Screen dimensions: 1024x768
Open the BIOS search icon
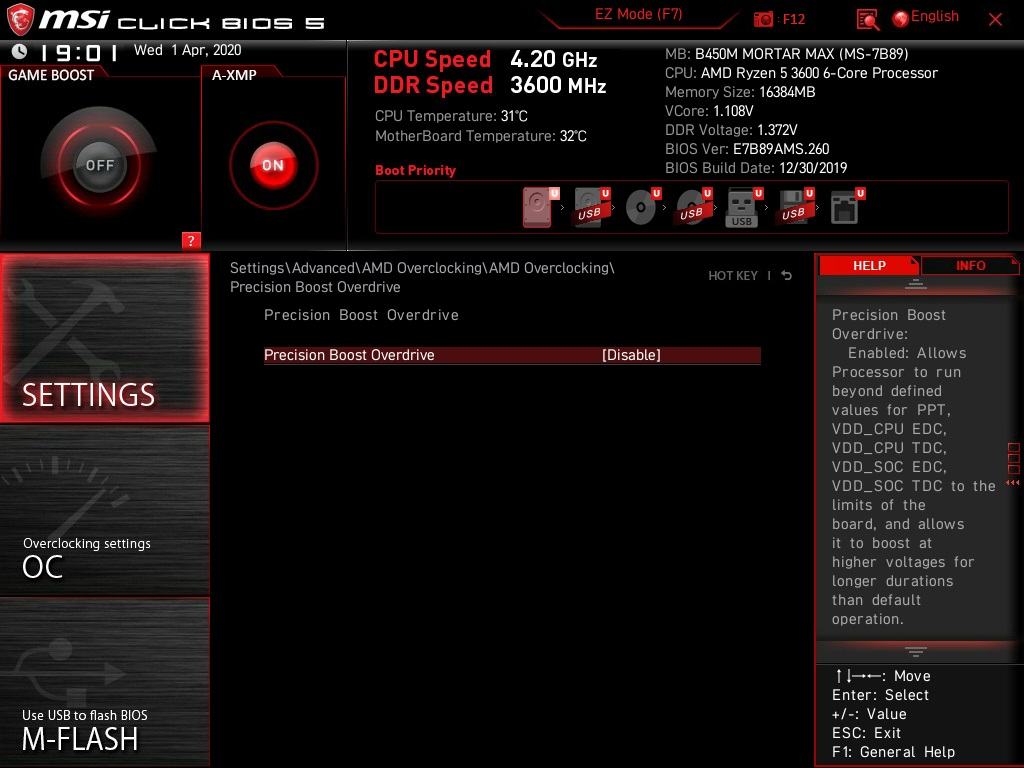867,19
